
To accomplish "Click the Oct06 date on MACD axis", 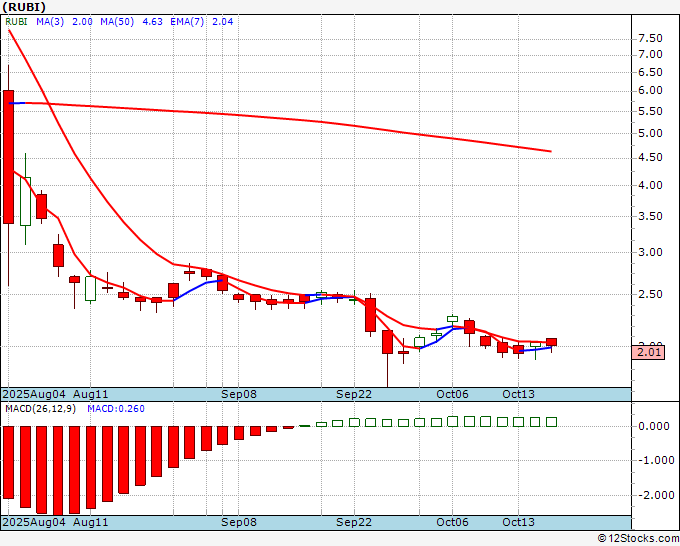I will (452, 523).
